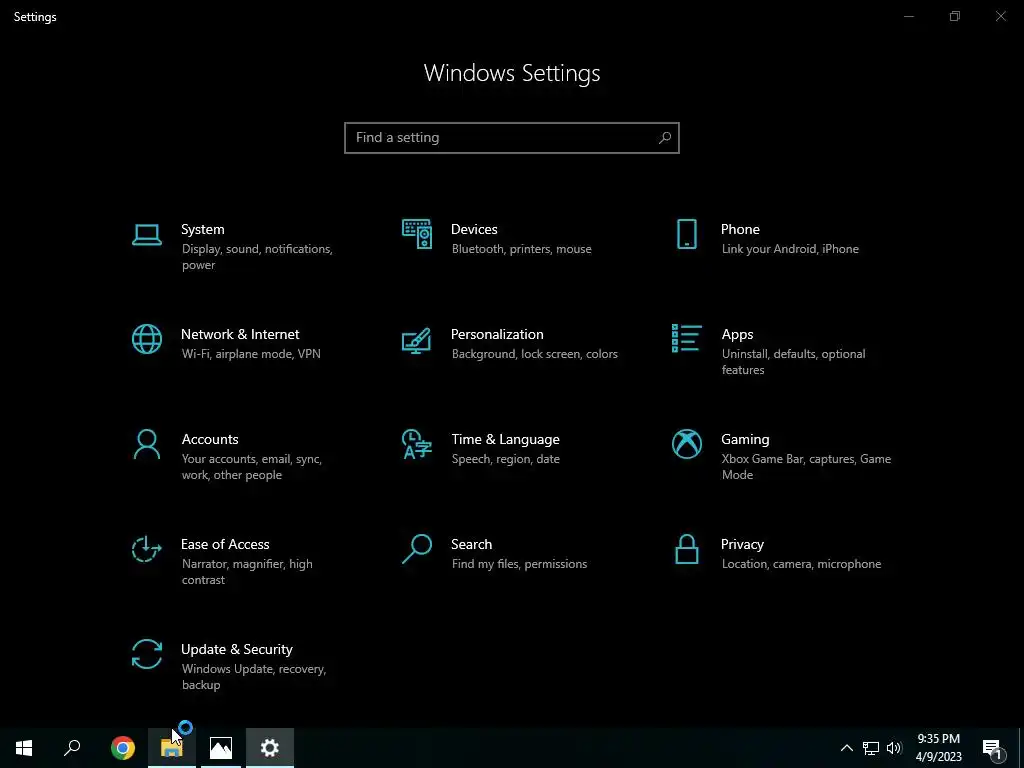Screen dimensions: 1024x768
Task: Click the taskbar search magnifier
Action: pyautogui.click(x=72, y=748)
